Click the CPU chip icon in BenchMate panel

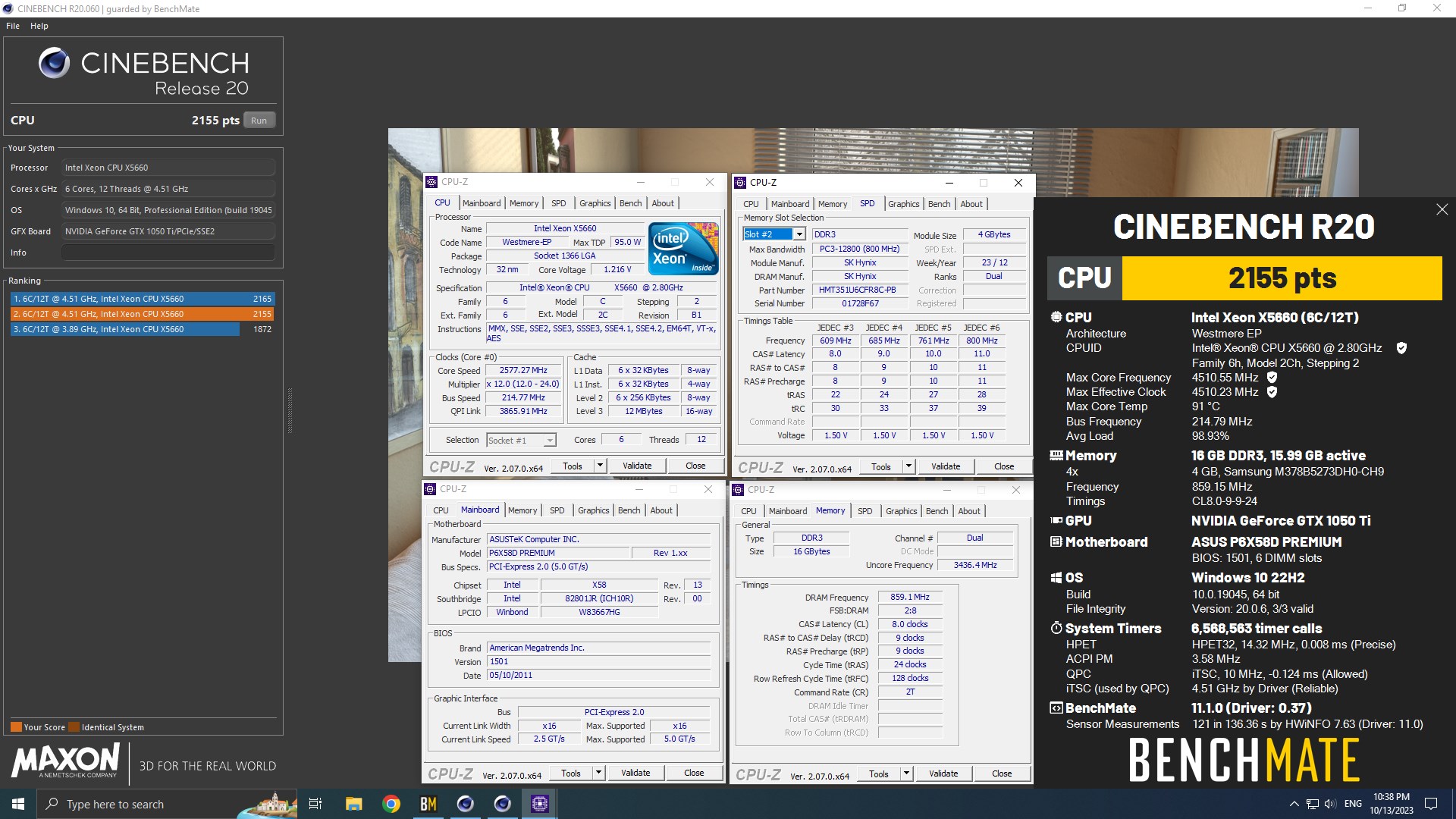click(1056, 317)
